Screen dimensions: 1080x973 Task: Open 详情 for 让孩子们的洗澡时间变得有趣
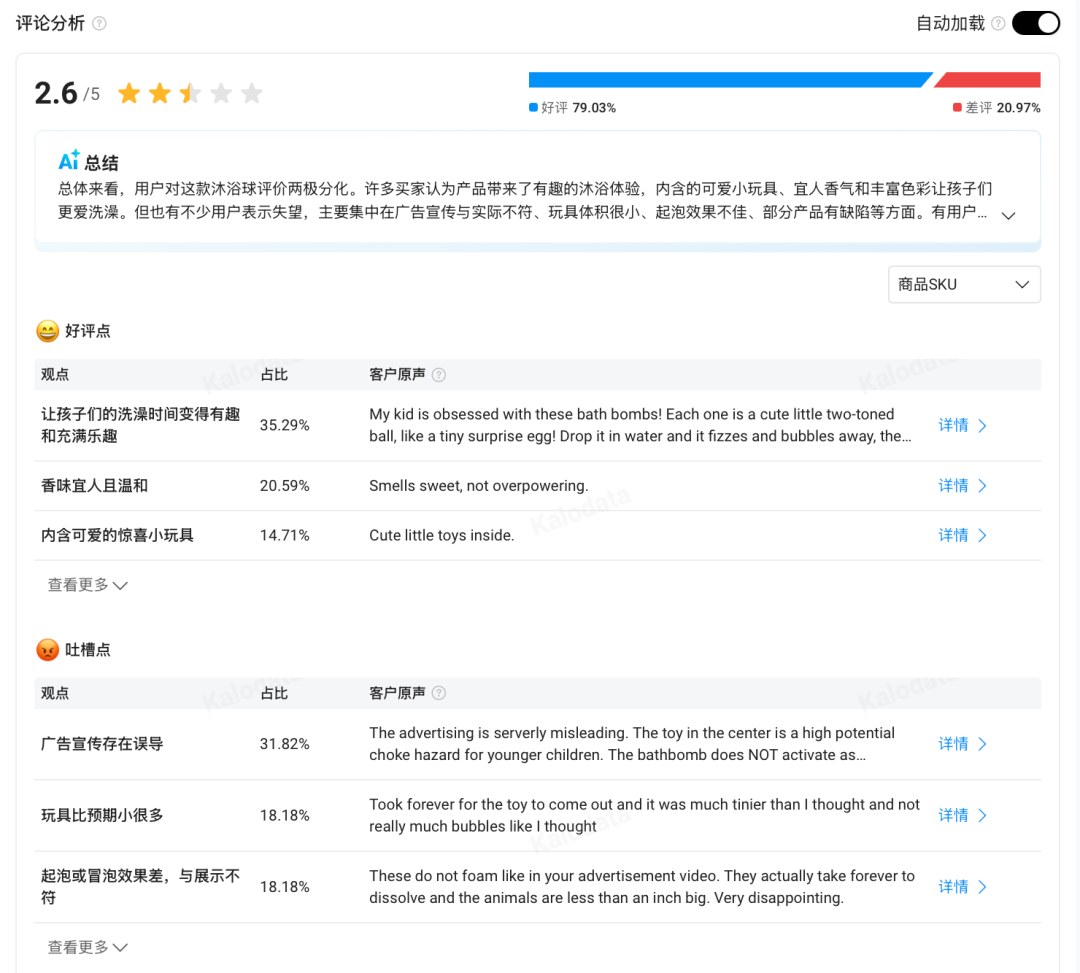[x=961, y=424]
